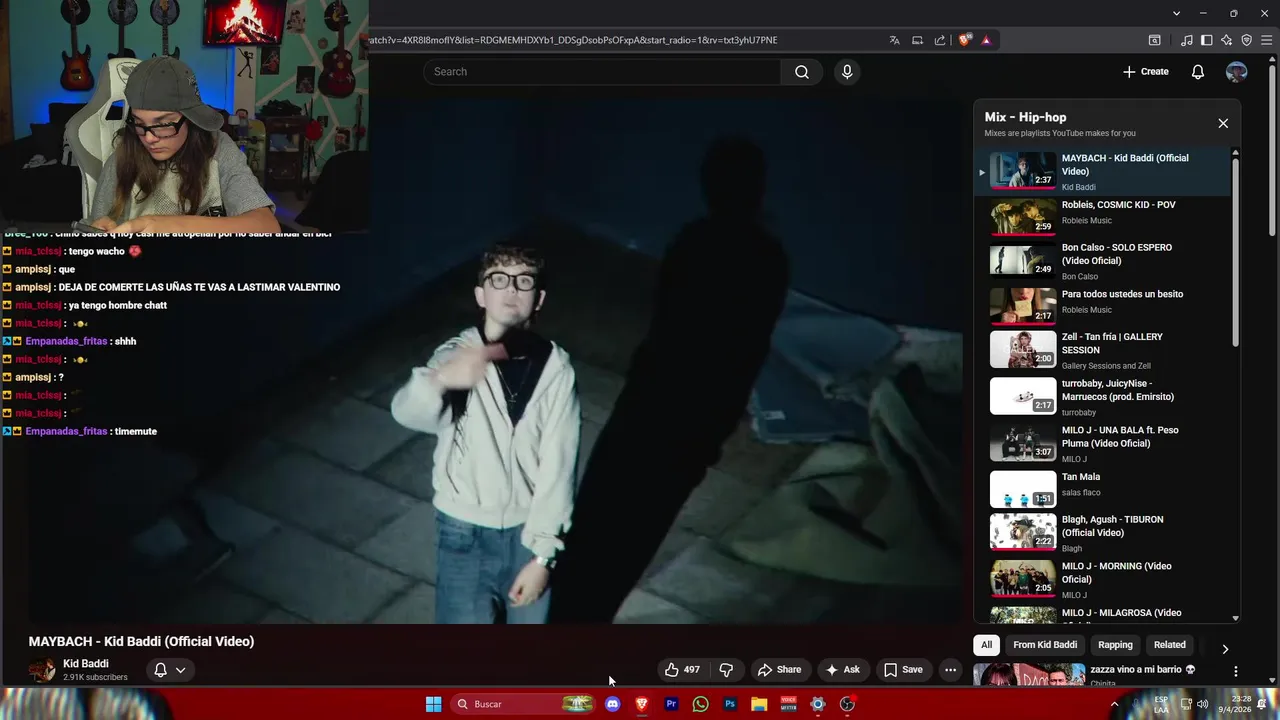Close the Mix - Hip-hop playlist panel
Screen dimensions: 1280x720
tap(1222, 123)
